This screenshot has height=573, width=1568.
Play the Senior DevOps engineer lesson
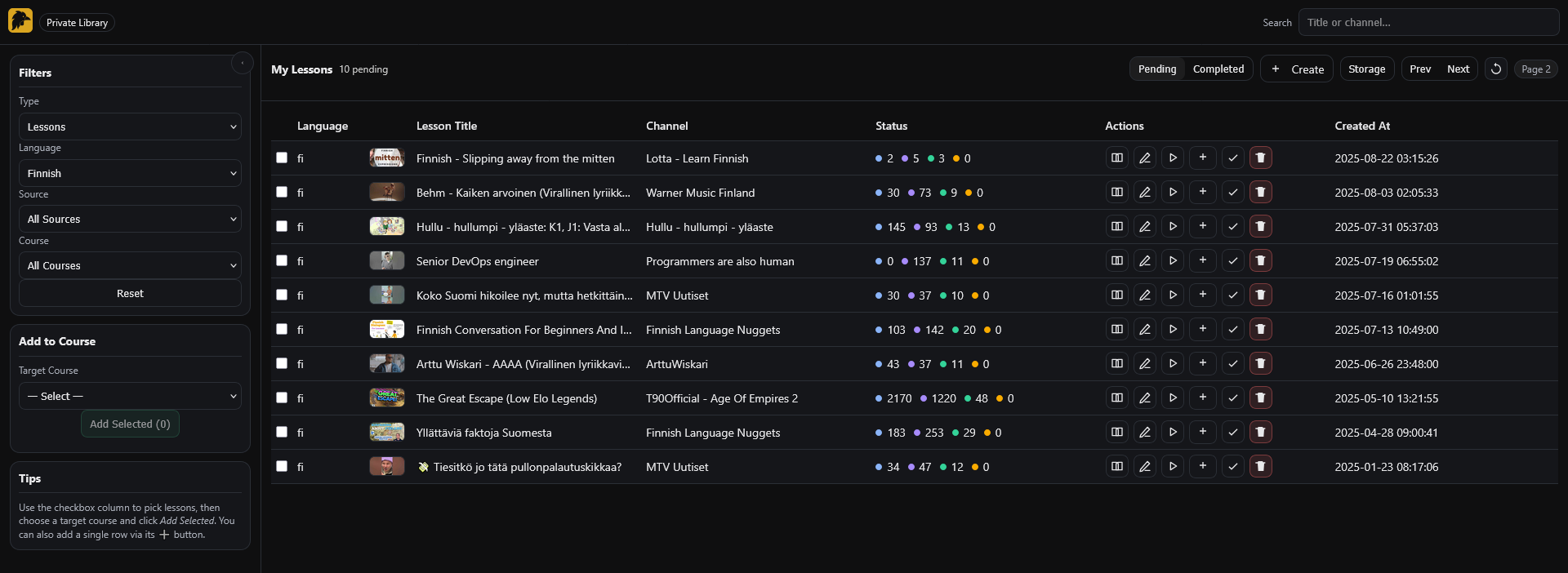[1173, 260]
